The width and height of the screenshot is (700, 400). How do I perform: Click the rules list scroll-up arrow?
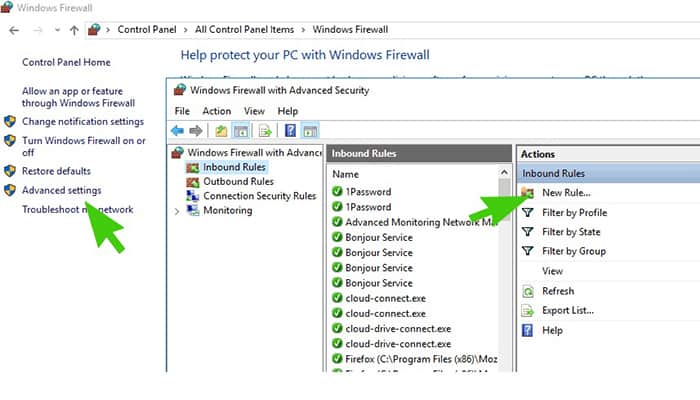coord(503,174)
